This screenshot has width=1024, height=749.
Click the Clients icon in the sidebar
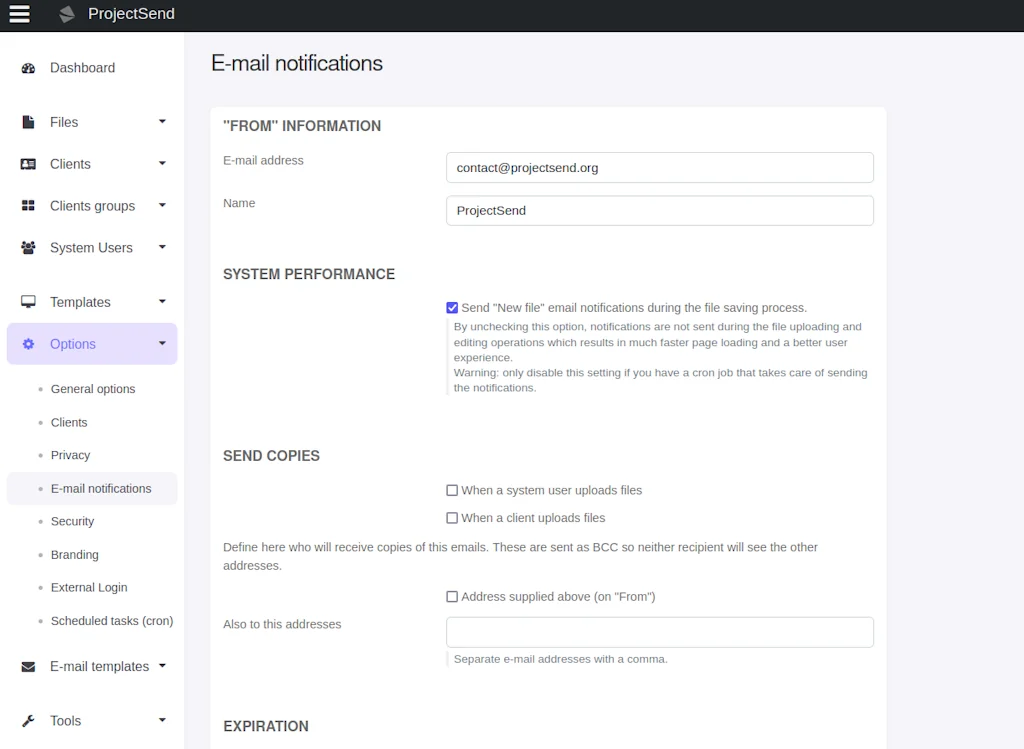click(x=27, y=163)
